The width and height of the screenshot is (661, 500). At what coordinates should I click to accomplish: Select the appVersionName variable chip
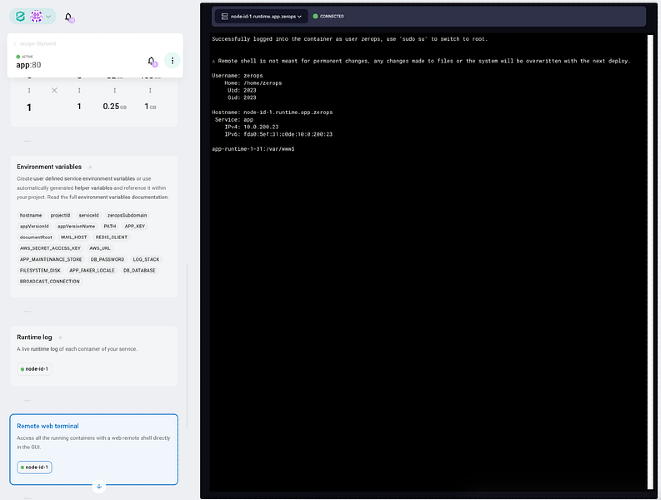click(x=76, y=226)
